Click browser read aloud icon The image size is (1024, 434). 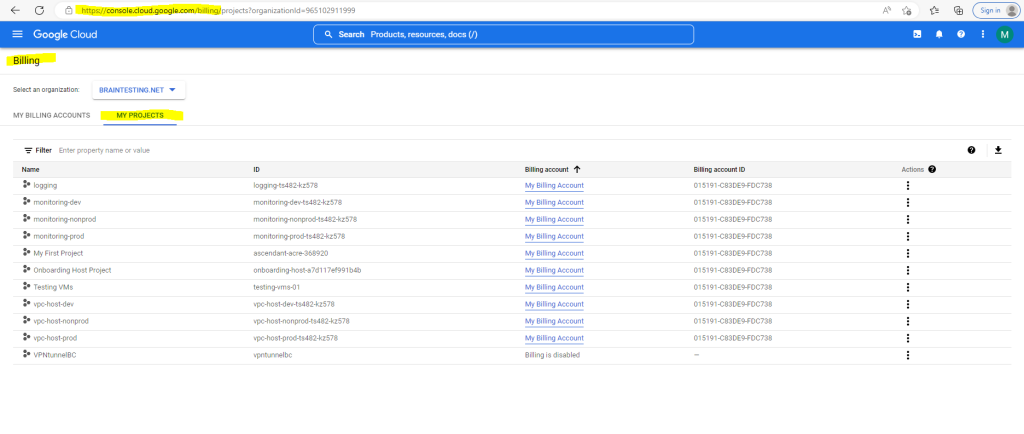click(887, 10)
